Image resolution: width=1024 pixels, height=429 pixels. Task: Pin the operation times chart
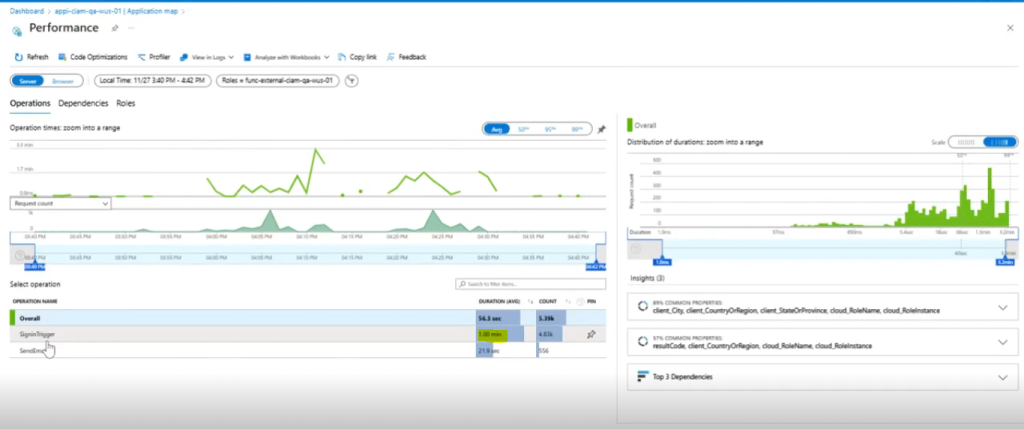(x=601, y=129)
